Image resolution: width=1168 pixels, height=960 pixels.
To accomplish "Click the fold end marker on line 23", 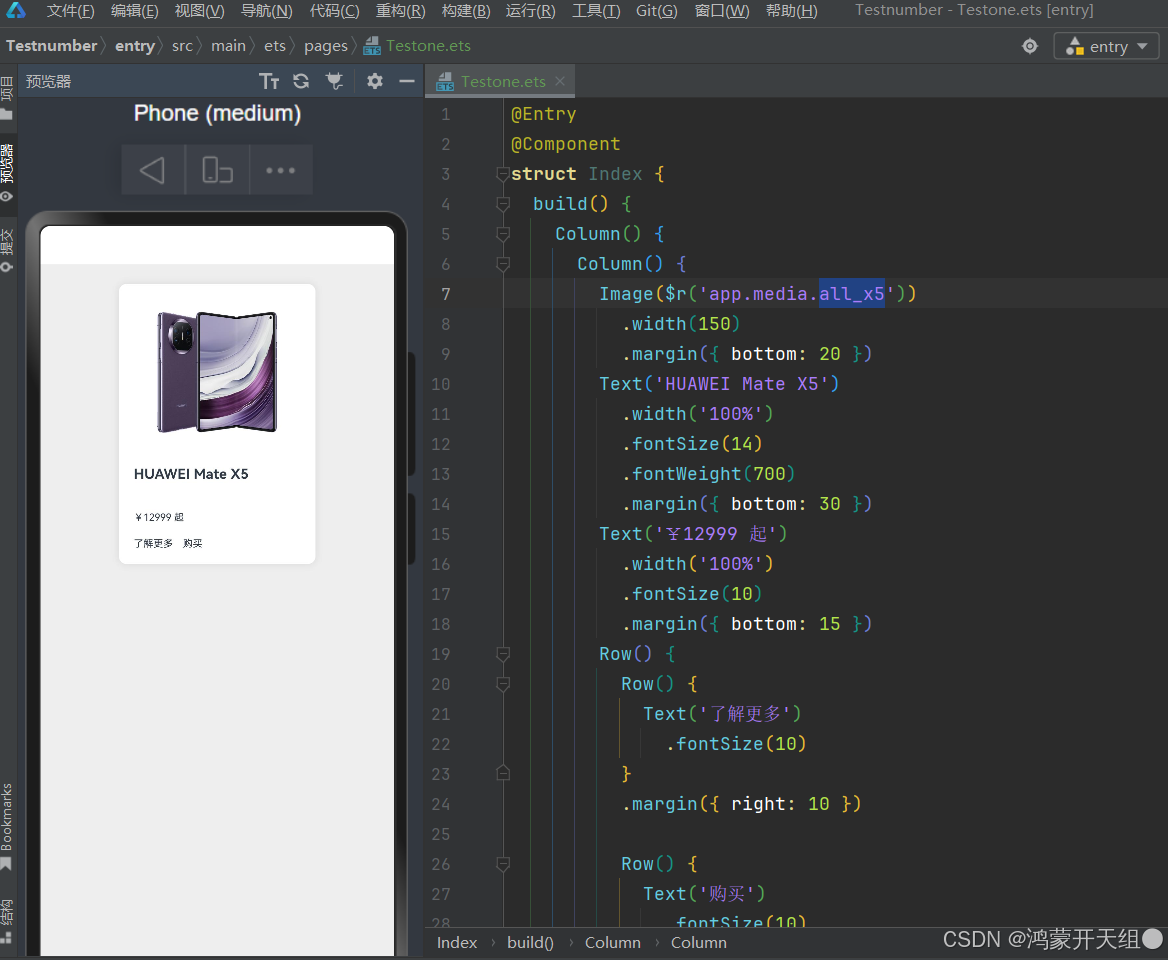I will coord(503,775).
